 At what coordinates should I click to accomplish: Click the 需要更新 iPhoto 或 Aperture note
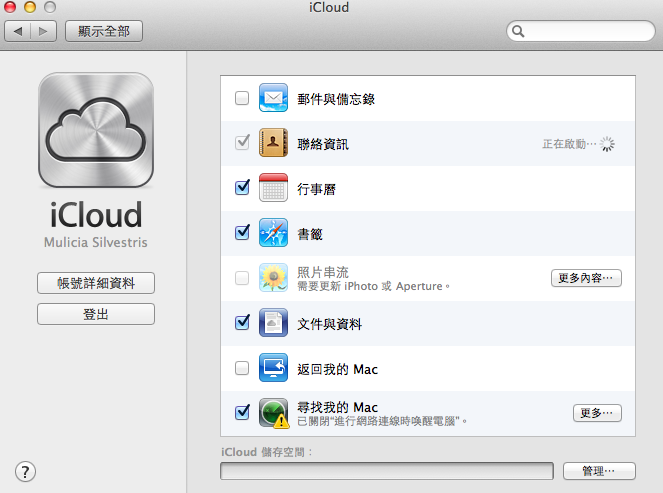[x=373, y=286]
